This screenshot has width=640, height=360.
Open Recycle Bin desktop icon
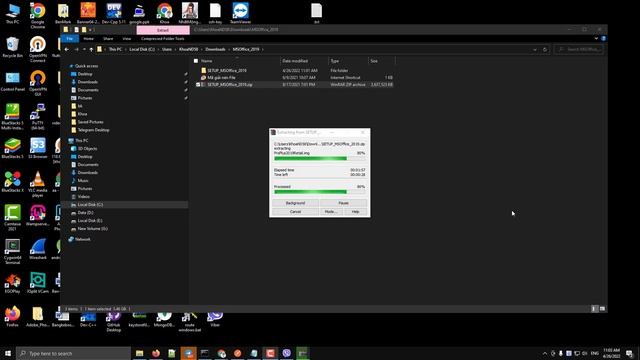13,47
